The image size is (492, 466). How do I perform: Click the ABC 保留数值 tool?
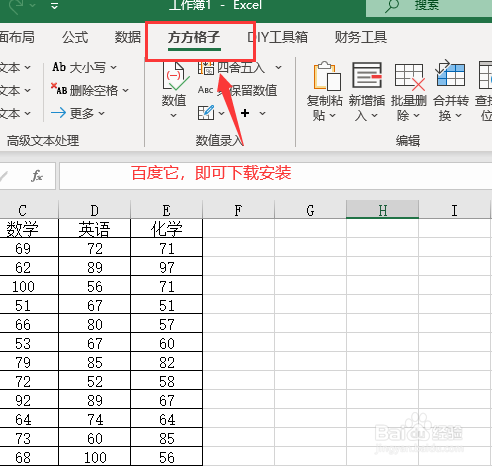point(237,90)
